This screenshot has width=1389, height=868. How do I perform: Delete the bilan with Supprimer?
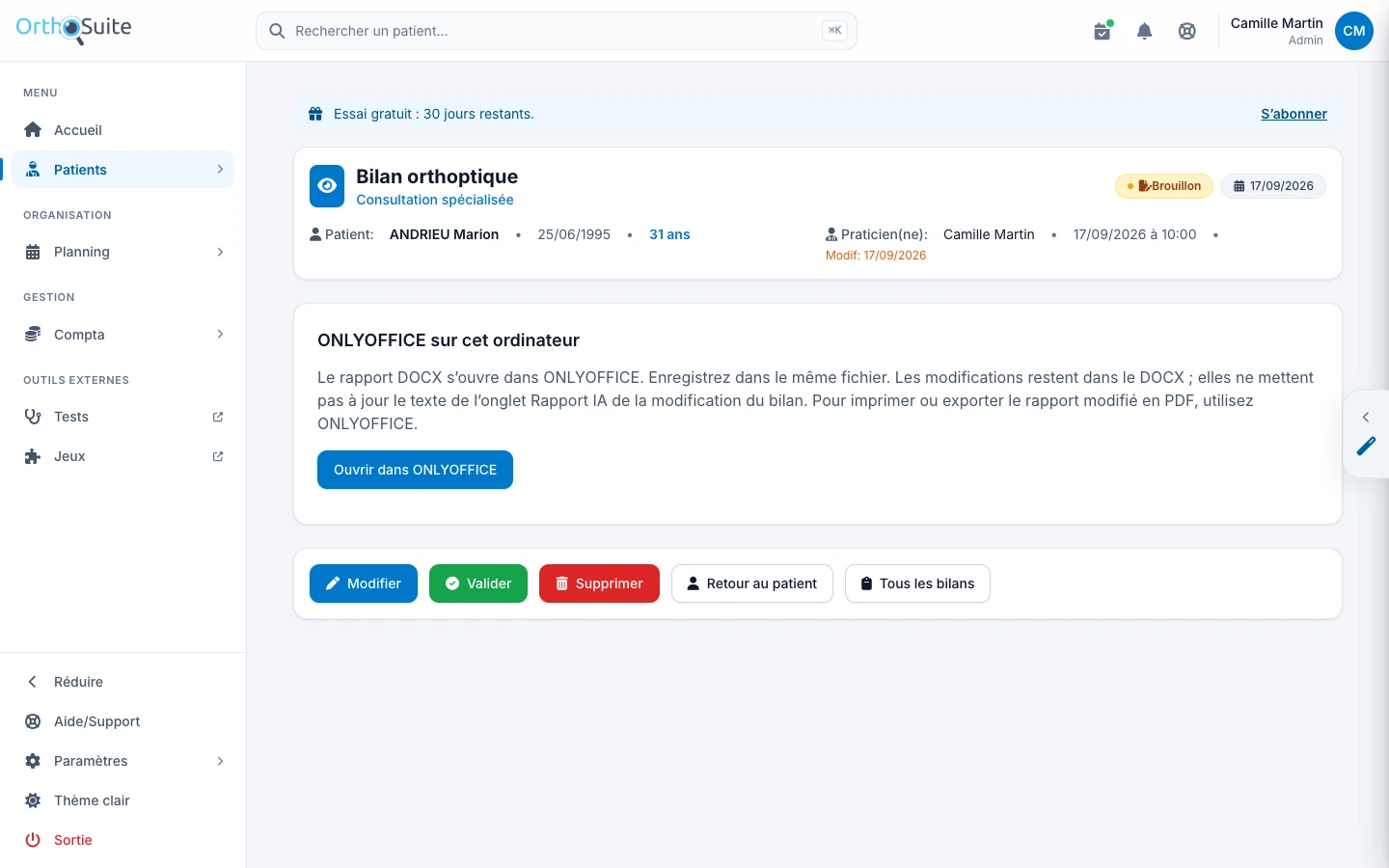tap(599, 583)
